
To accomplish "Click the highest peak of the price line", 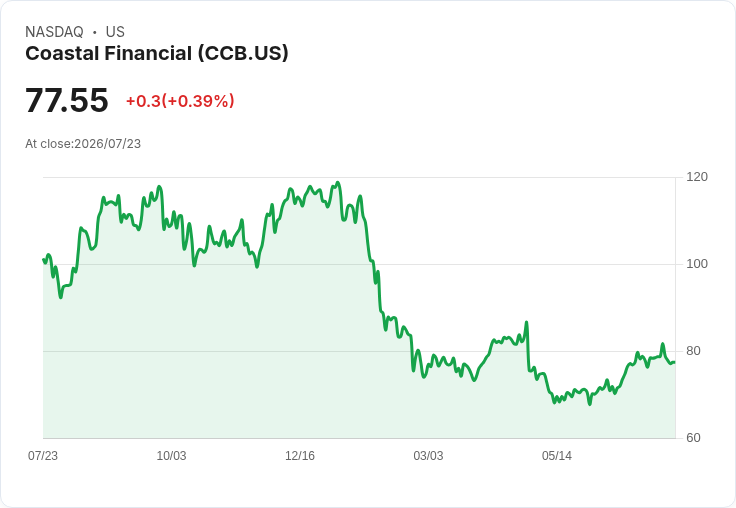I will tap(338, 183).
